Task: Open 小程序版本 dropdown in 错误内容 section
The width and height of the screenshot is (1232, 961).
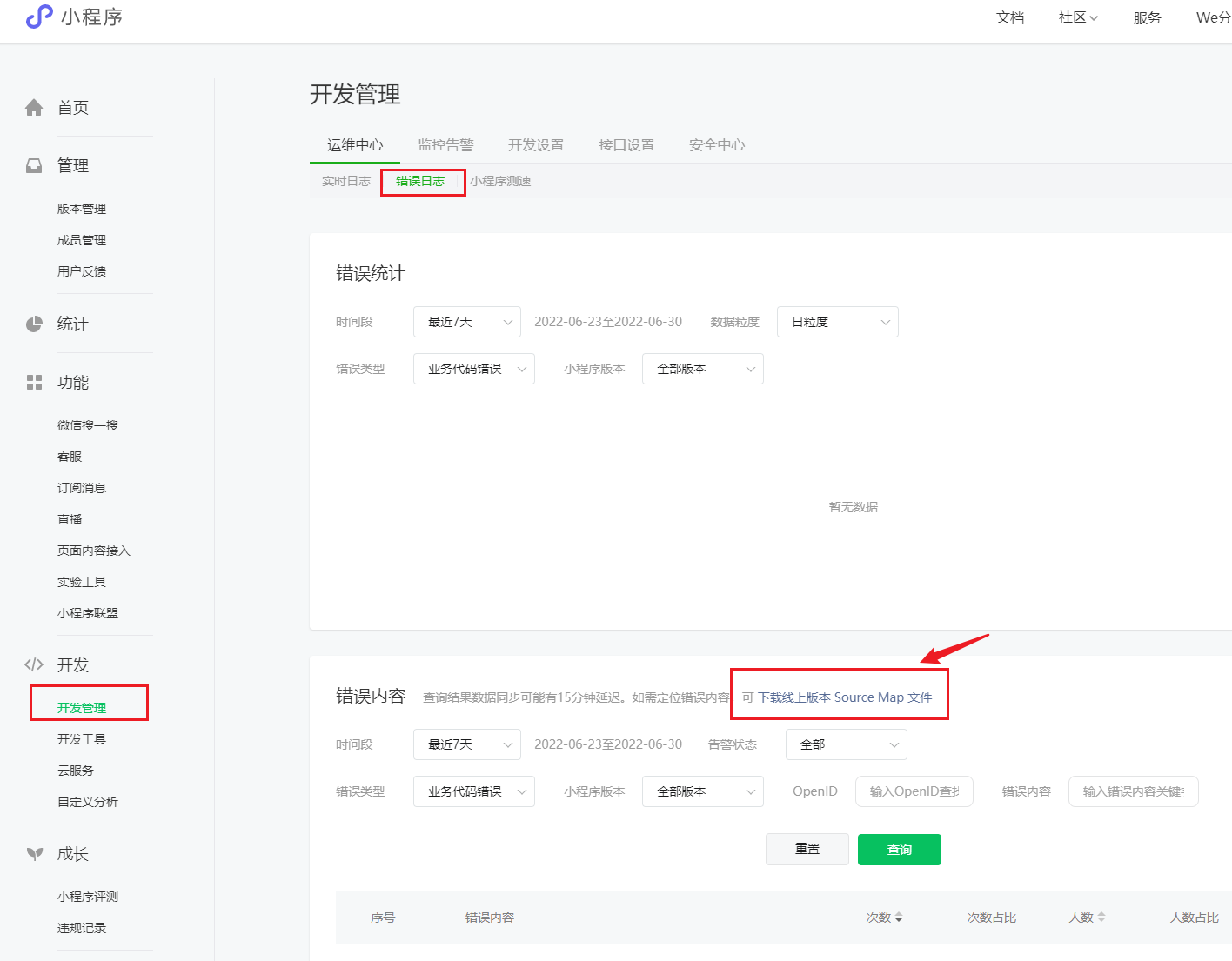Action: (703, 791)
